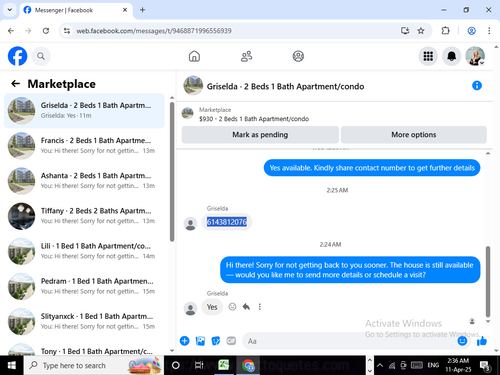Click Cortana circle in taskbar
The height and width of the screenshot is (375, 500).
(176, 365)
